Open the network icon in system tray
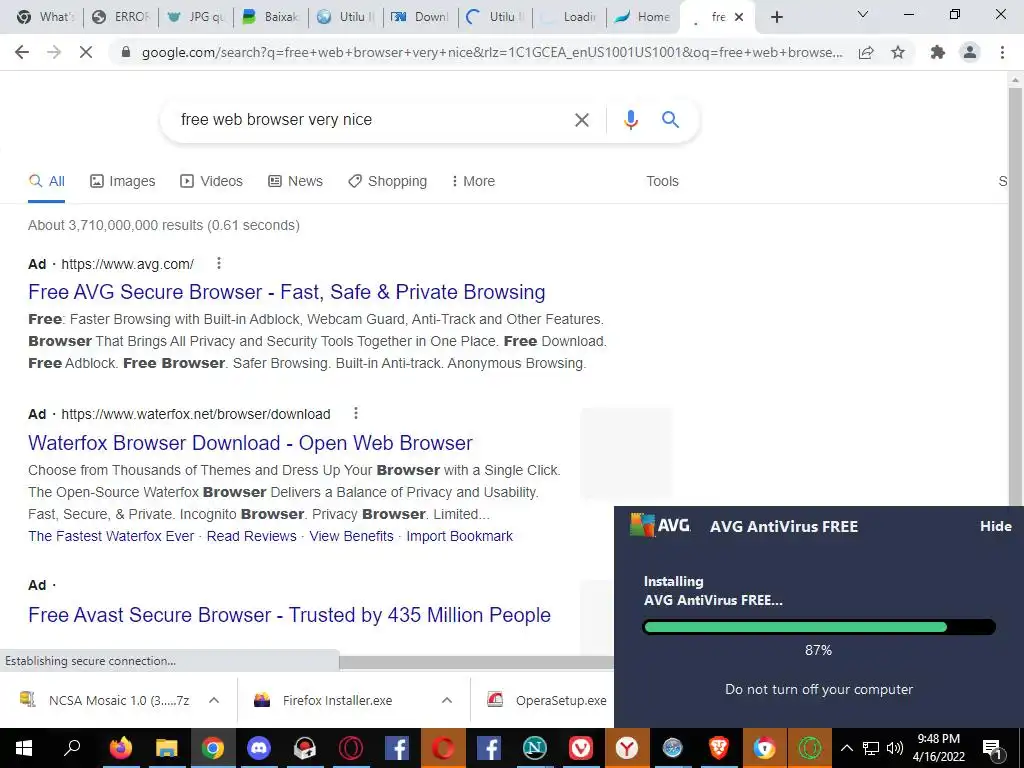Viewport: 1024px width, 768px height. pos(871,748)
